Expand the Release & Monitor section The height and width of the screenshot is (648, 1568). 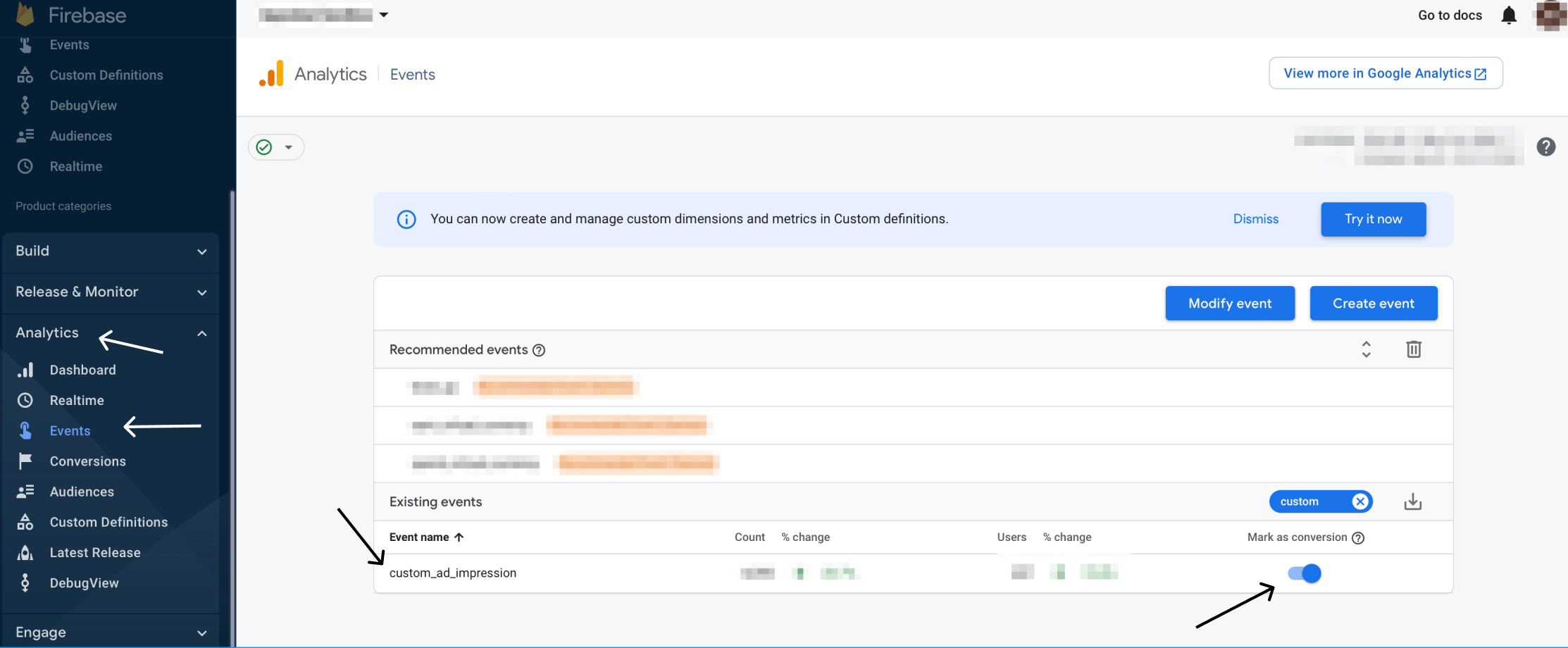[x=111, y=292]
